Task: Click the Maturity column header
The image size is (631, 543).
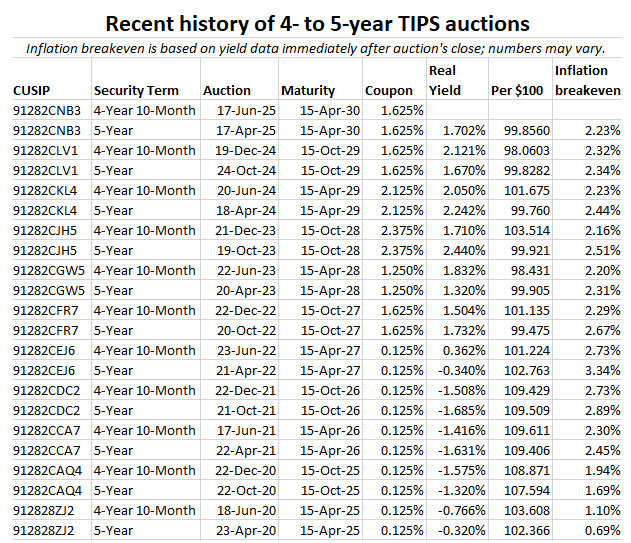Action: 308,90
